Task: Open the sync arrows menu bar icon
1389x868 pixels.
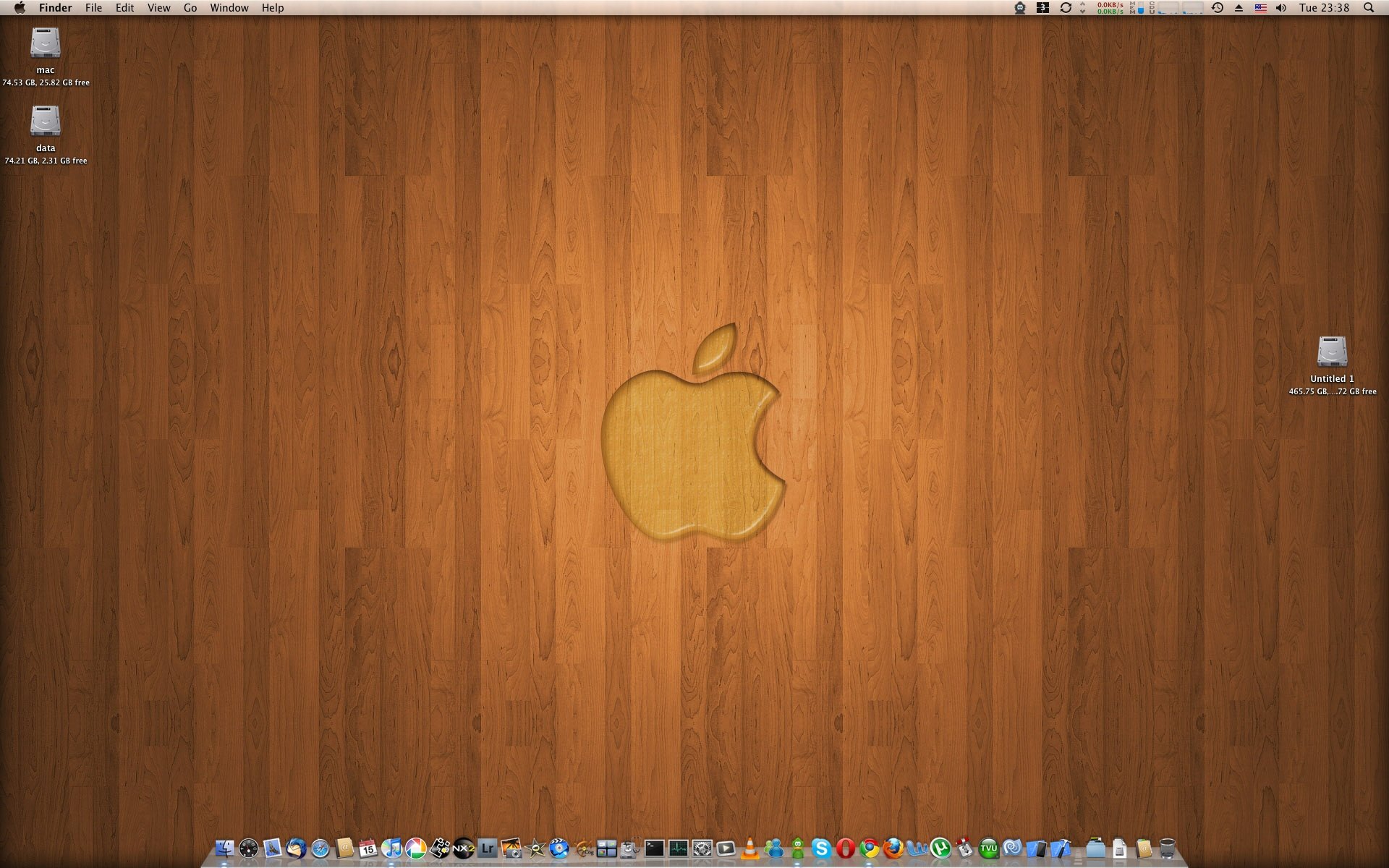Action: [1066, 8]
